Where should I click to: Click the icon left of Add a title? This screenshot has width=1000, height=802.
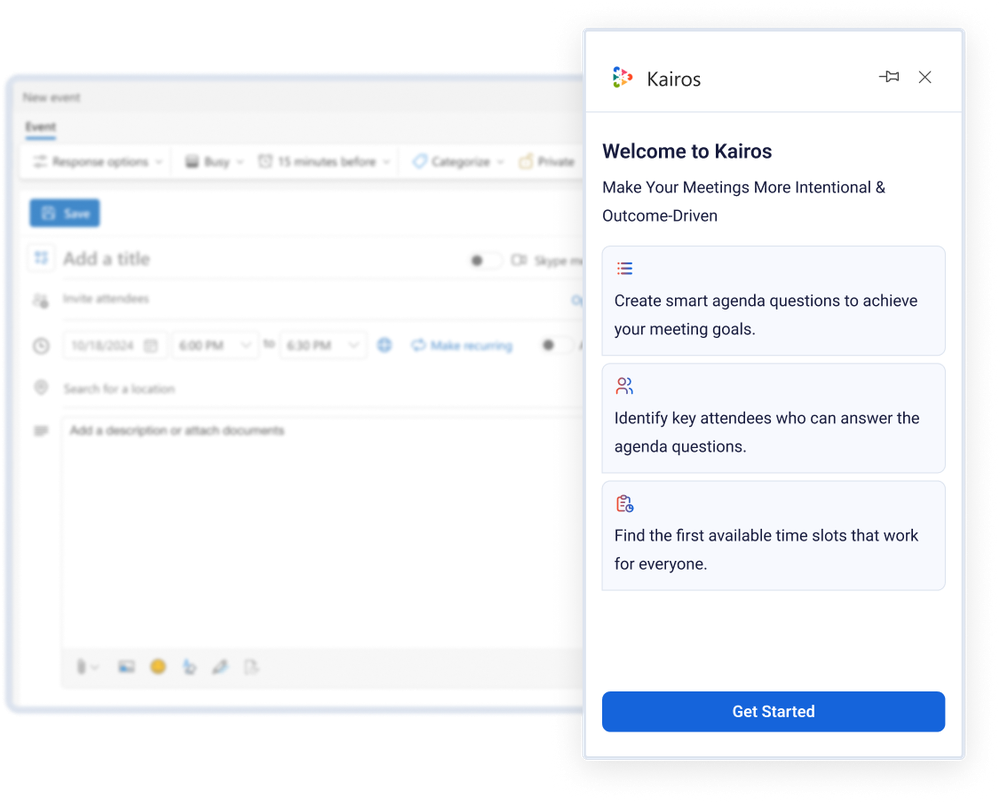tap(41, 258)
